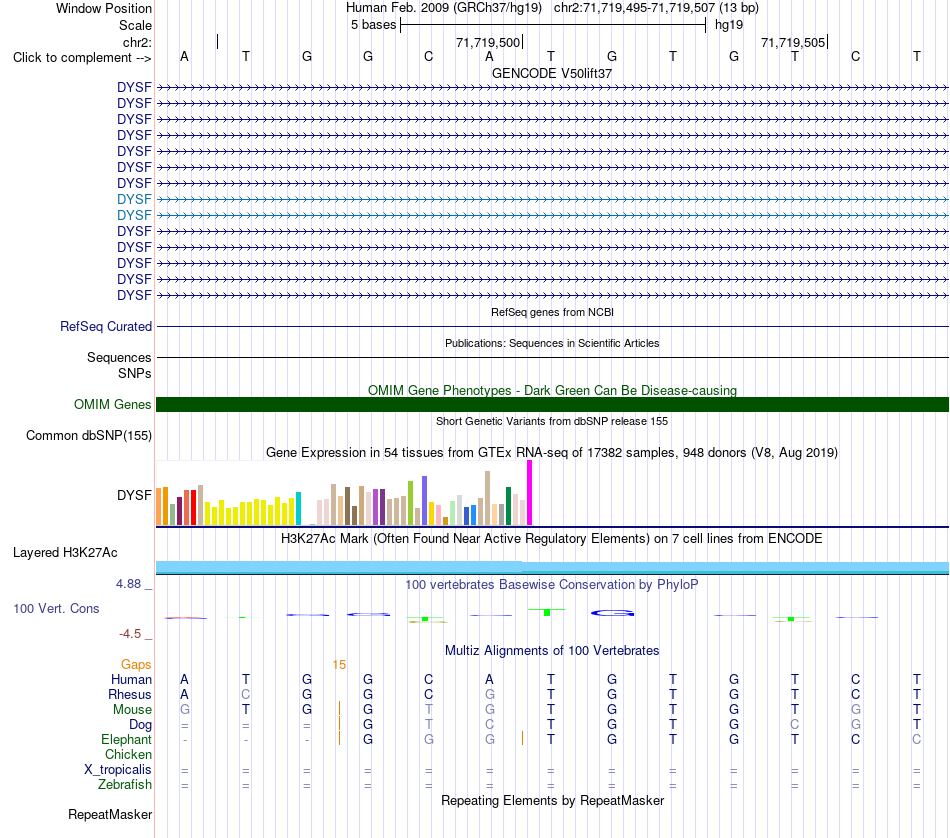This screenshot has width=950, height=838.
Task: Open the GENCODE V50lift37 track title
Action: click(552, 73)
